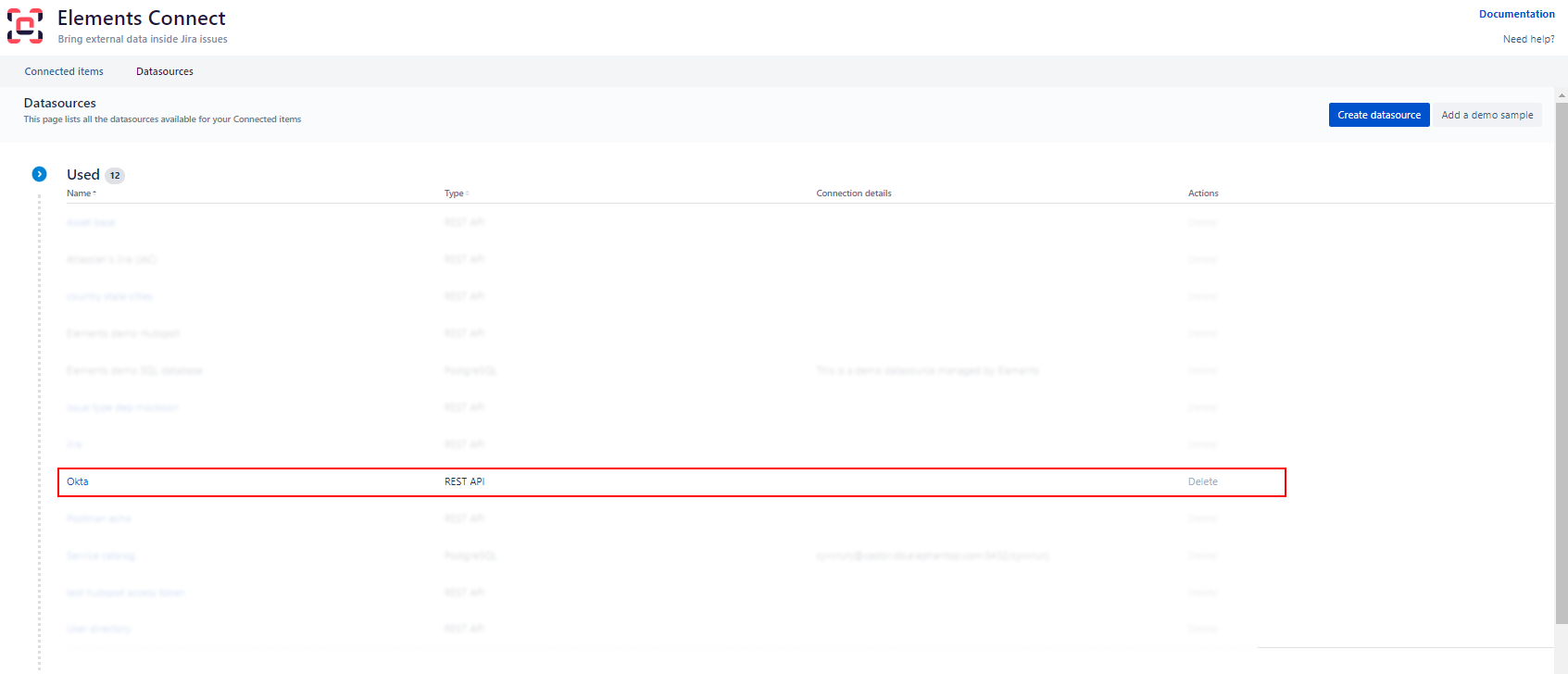Click the scrollbar up arrow
1568x674 pixels.
tap(1562, 94)
